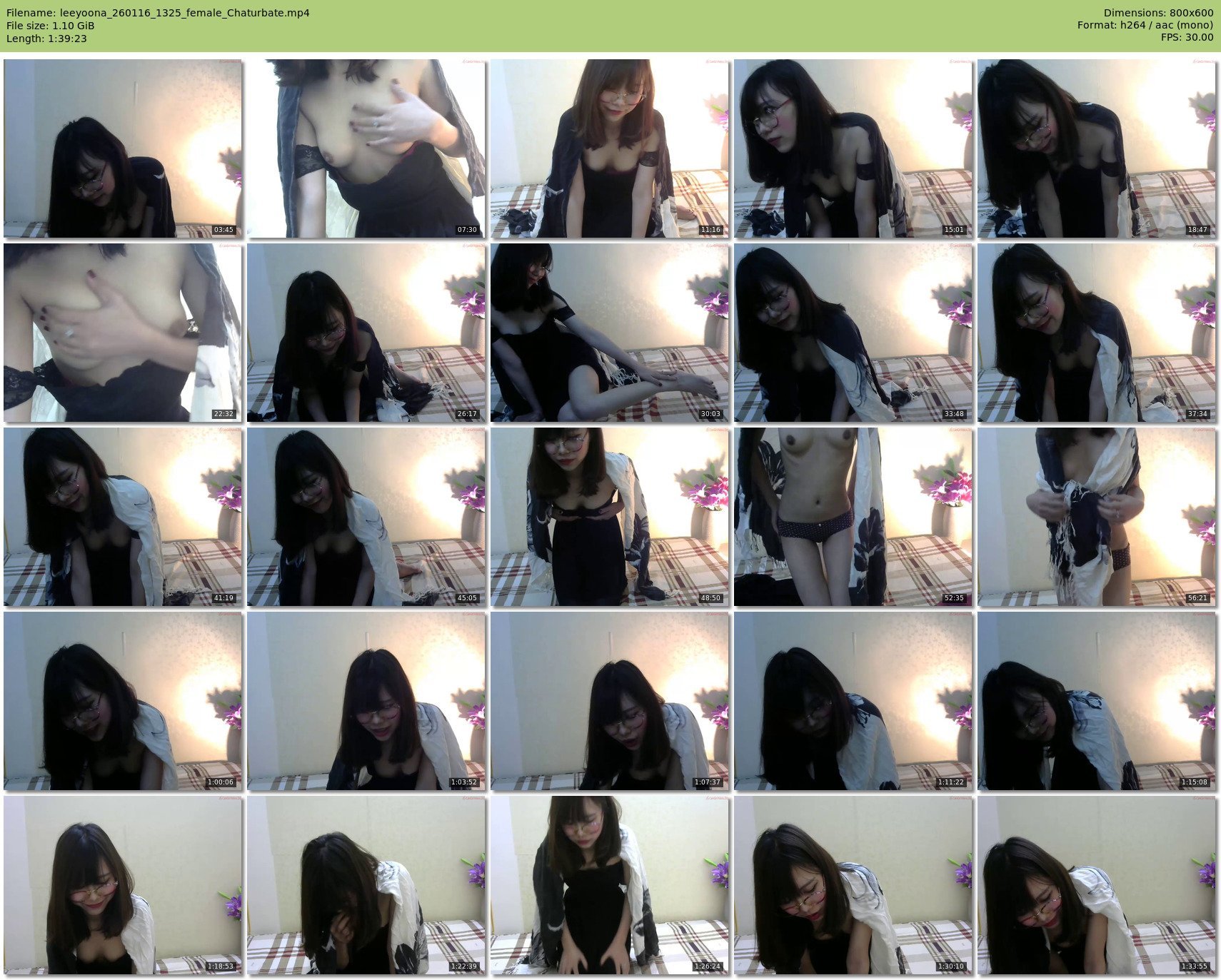Image resolution: width=1221 pixels, height=980 pixels.
Task: Click the thumbnail marked 48:50
Action: [610, 517]
